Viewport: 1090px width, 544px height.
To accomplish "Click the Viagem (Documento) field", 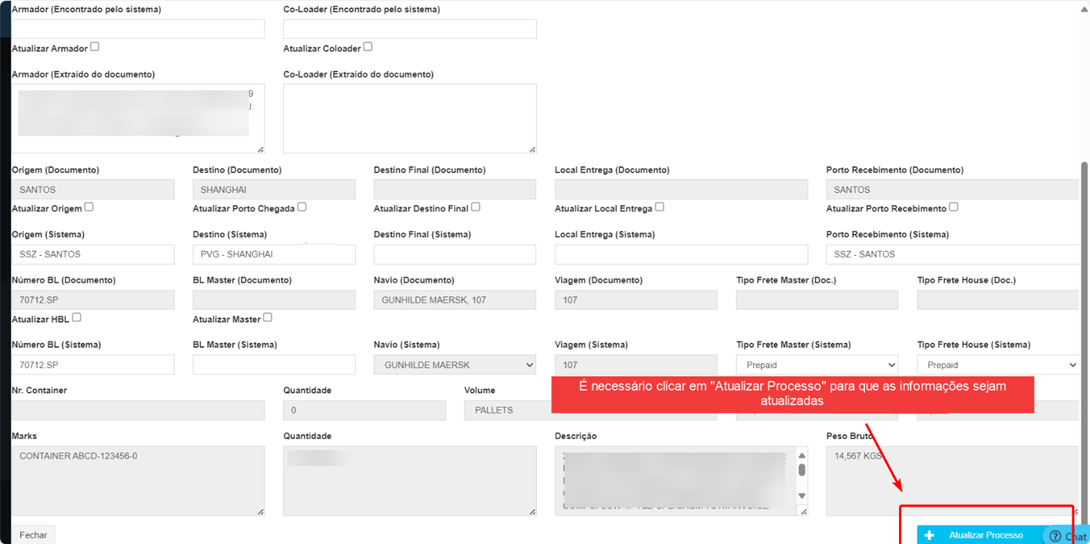I will [x=636, y=300].
